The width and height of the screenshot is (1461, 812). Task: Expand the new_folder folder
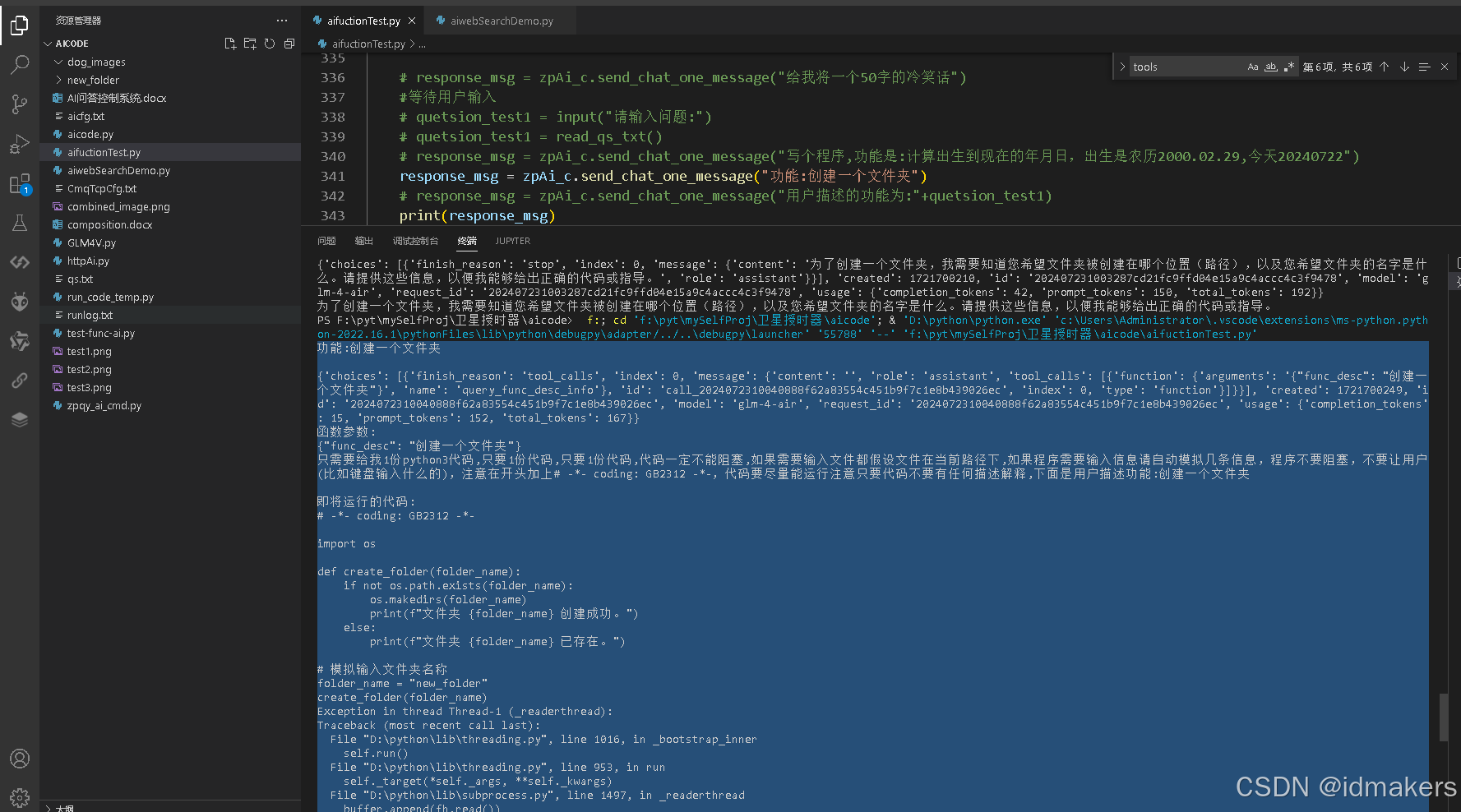(58, 80)
